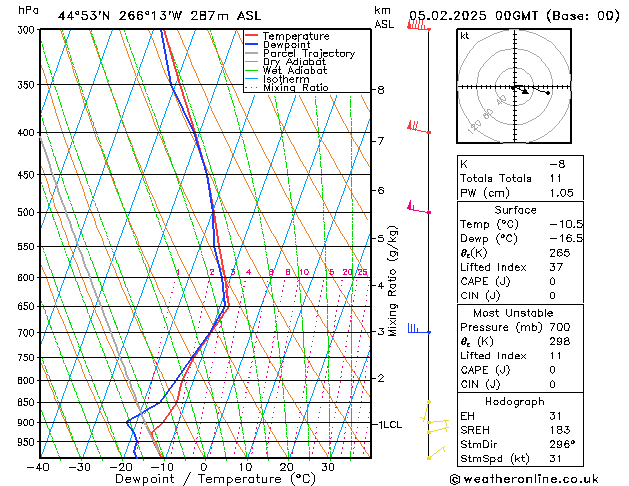Click the 8 km altitude label

(x=381, y=90)
